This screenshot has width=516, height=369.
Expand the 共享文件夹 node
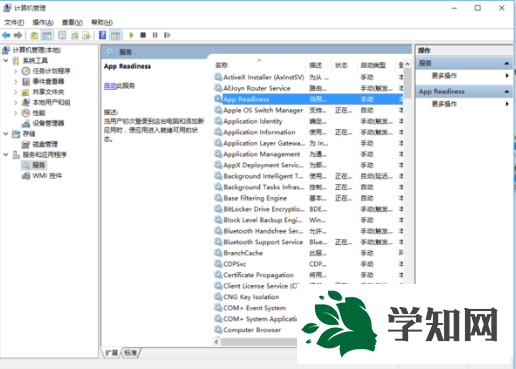coord(16,92)
